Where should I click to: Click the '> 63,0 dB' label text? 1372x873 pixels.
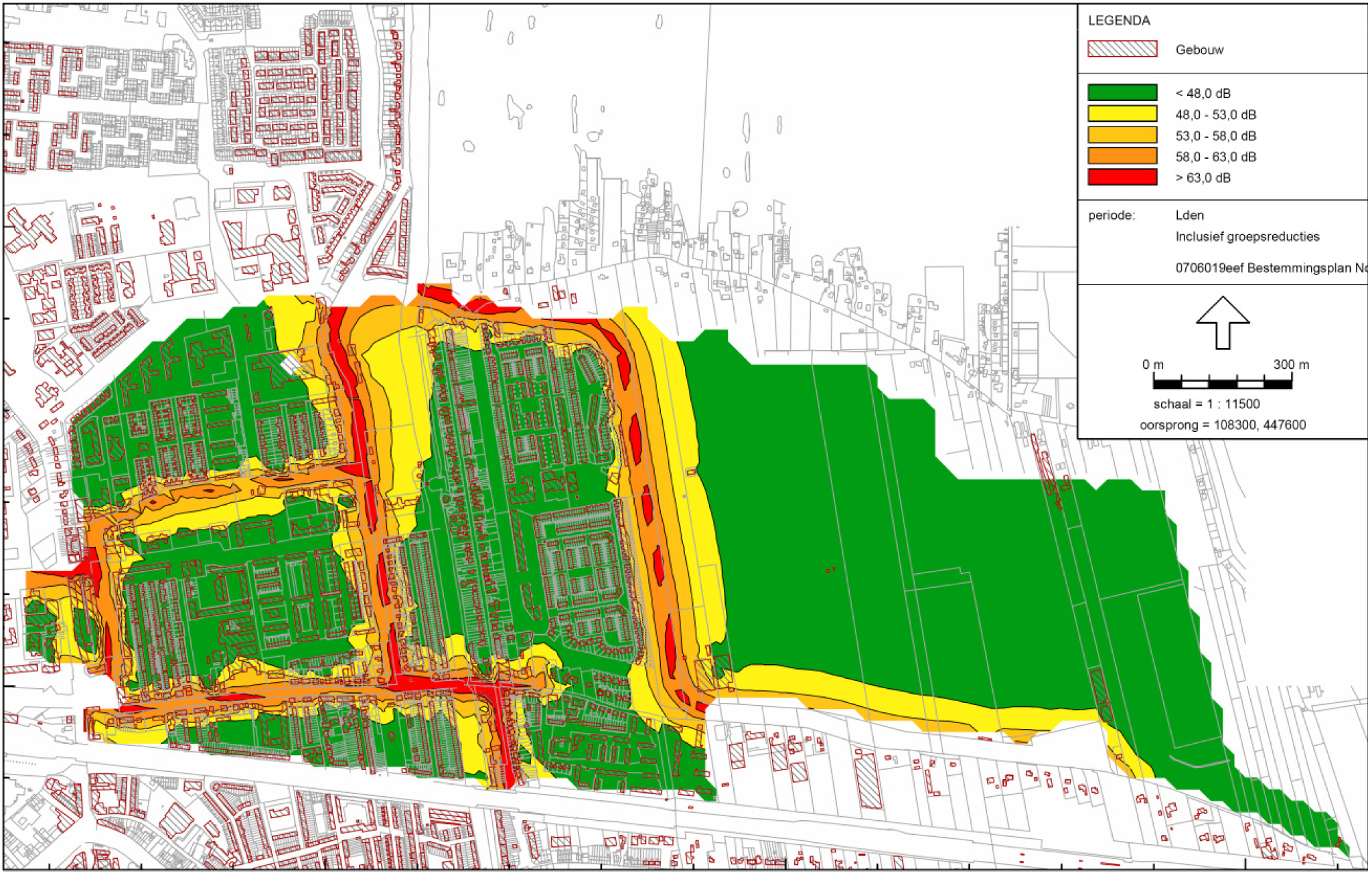click(x=1203, y=177)
